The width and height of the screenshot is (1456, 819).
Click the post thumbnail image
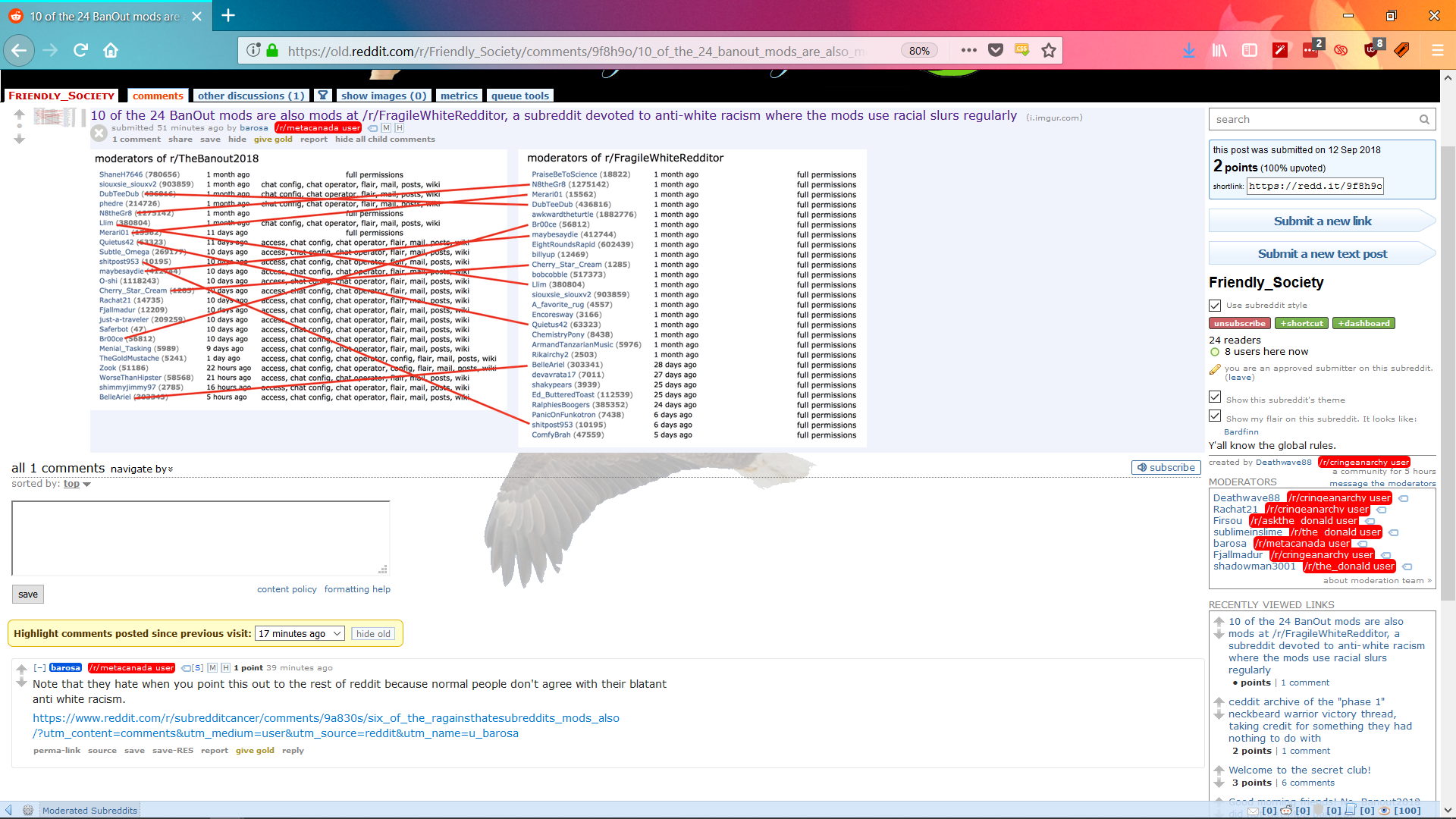55,117
